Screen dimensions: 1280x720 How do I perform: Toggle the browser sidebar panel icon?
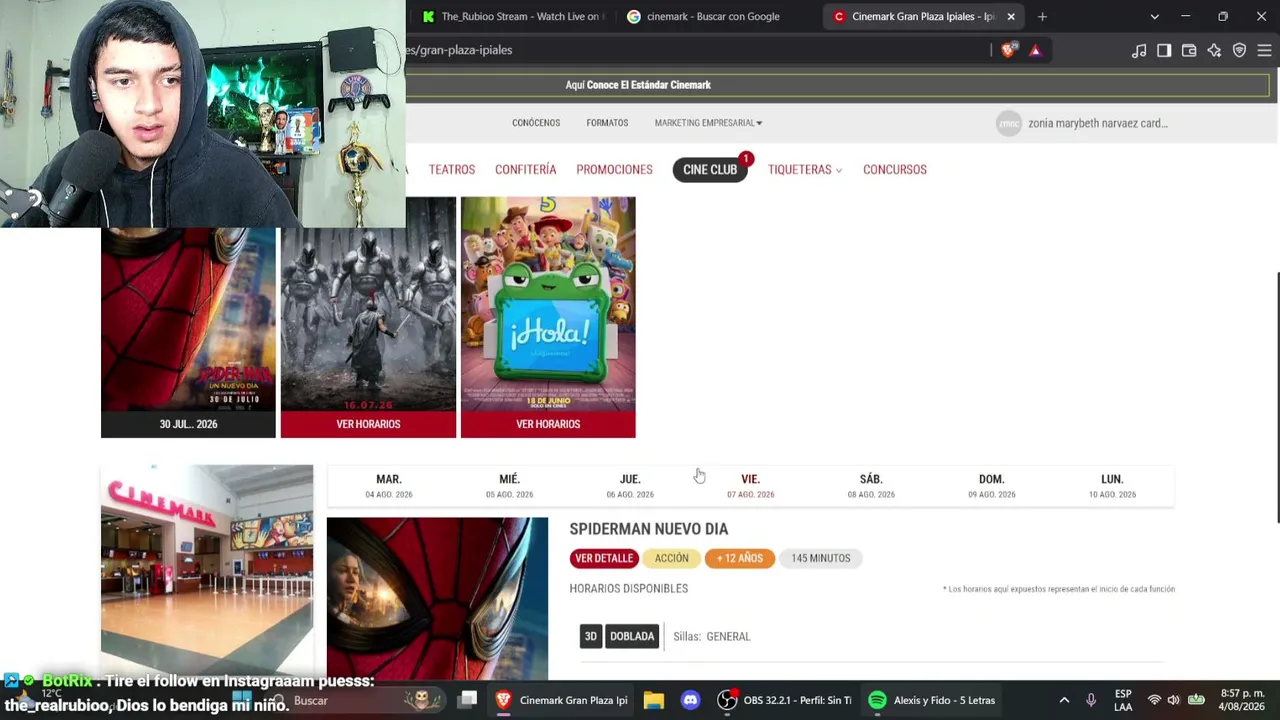1164,50
